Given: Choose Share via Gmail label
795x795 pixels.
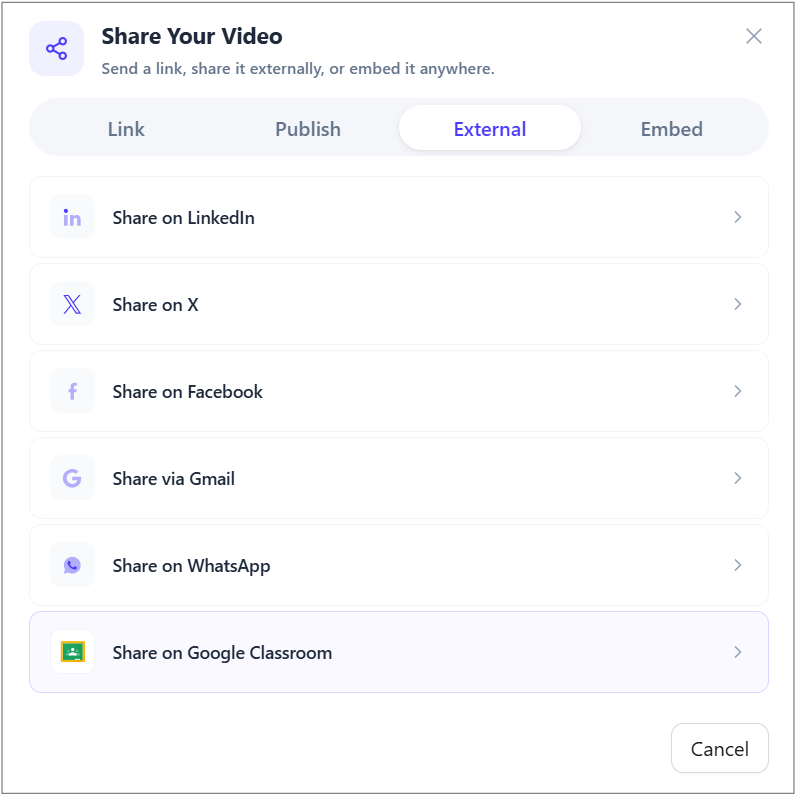Looking at the screenshot, I should coord(173,479).
